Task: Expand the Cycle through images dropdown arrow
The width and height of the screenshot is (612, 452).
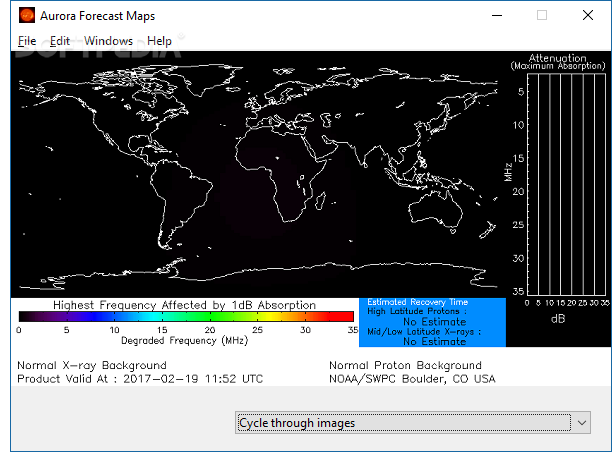Action: [582, 423]
